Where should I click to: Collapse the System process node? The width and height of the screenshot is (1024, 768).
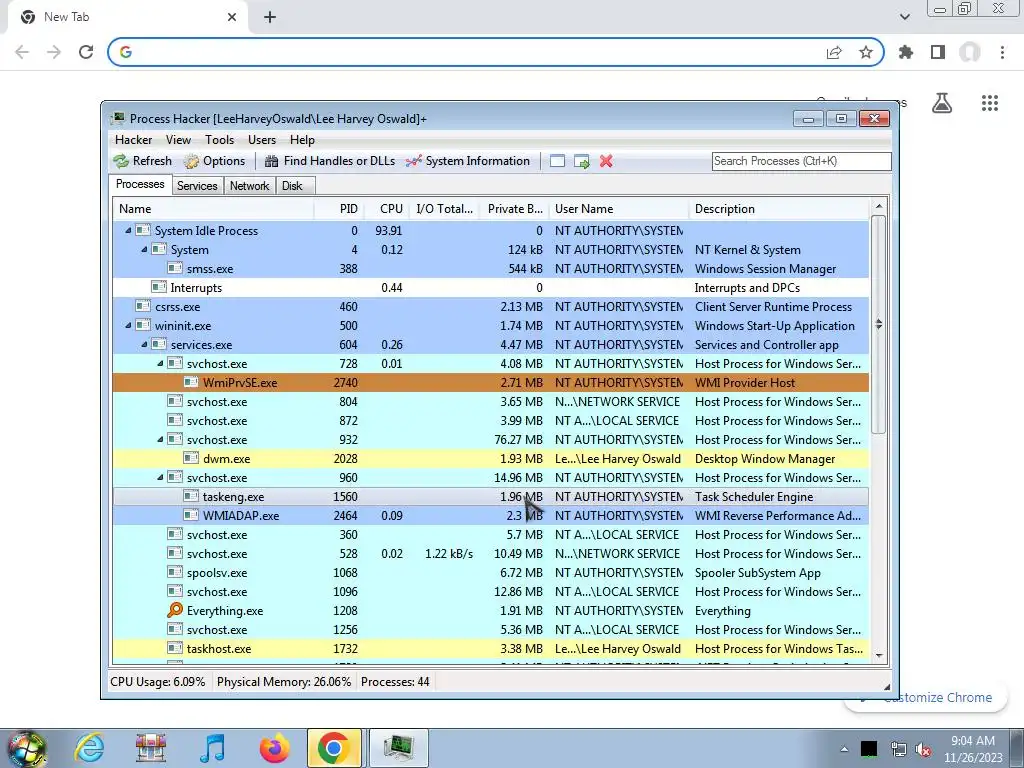[x=144, y=249]
